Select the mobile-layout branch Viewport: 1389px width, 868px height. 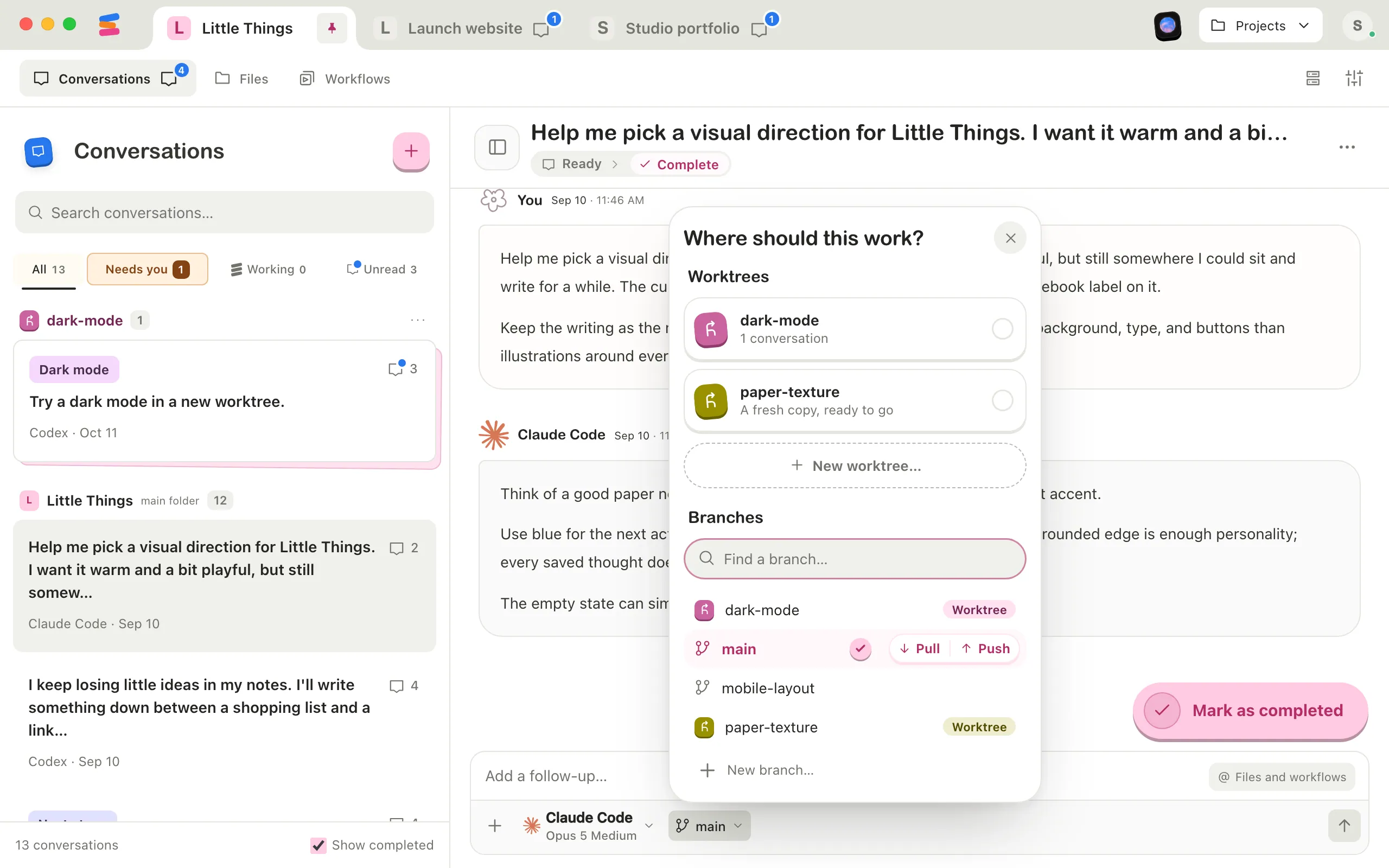(x=855, y=688)
